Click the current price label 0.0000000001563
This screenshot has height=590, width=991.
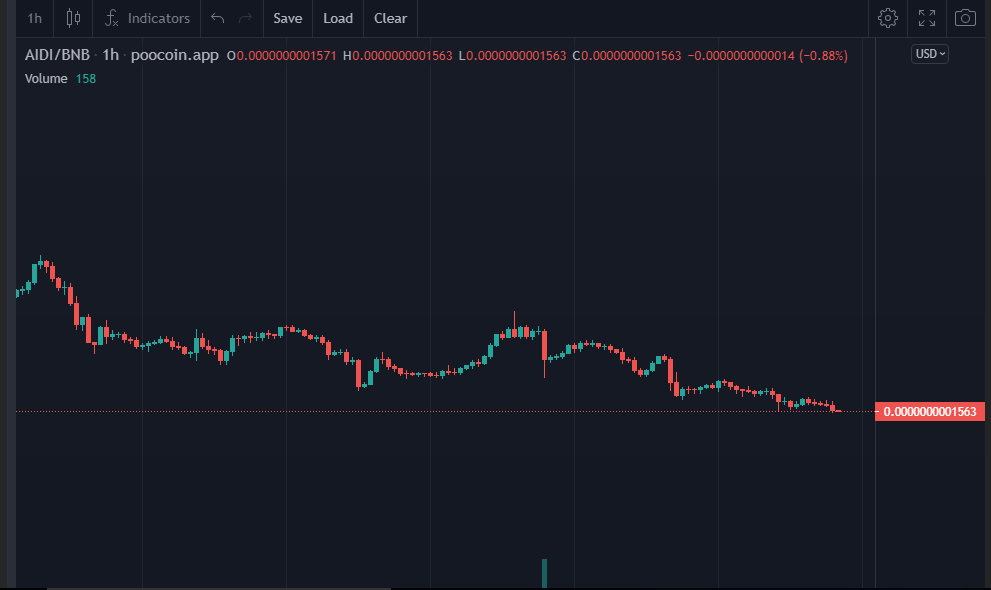[930, 412]
